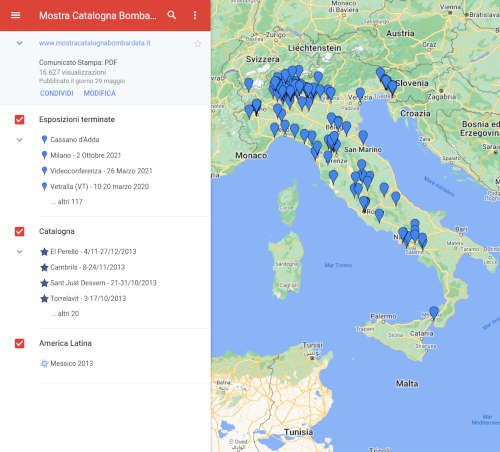The width and height of the screenshot is (500, 452).
Task: Click star icon beside El Perelló
Action: coord(44,252)
